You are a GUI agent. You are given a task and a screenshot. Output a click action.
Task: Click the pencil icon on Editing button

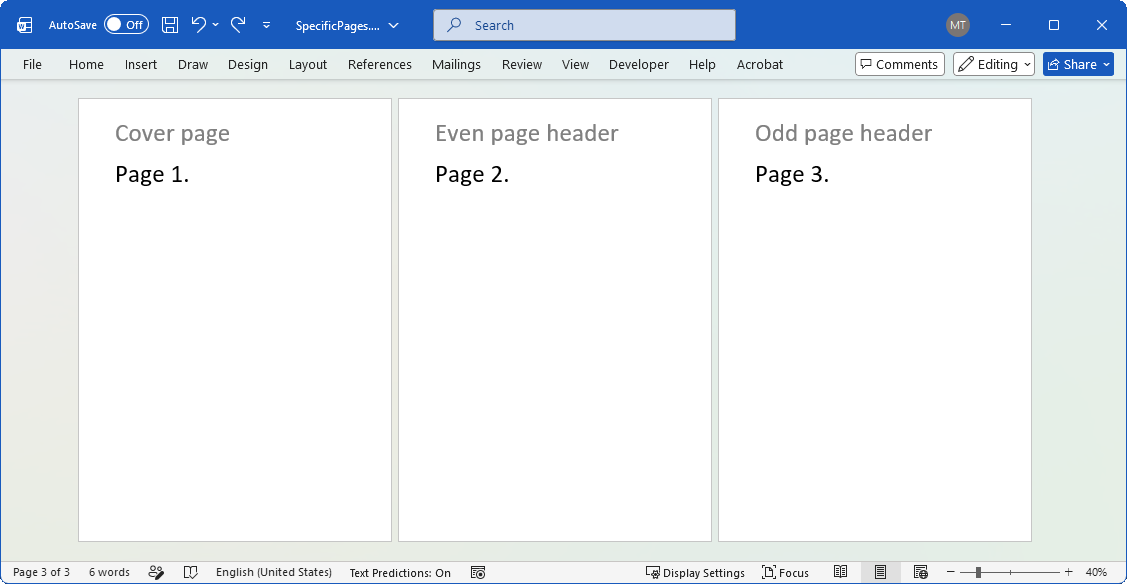pos(967,65)
